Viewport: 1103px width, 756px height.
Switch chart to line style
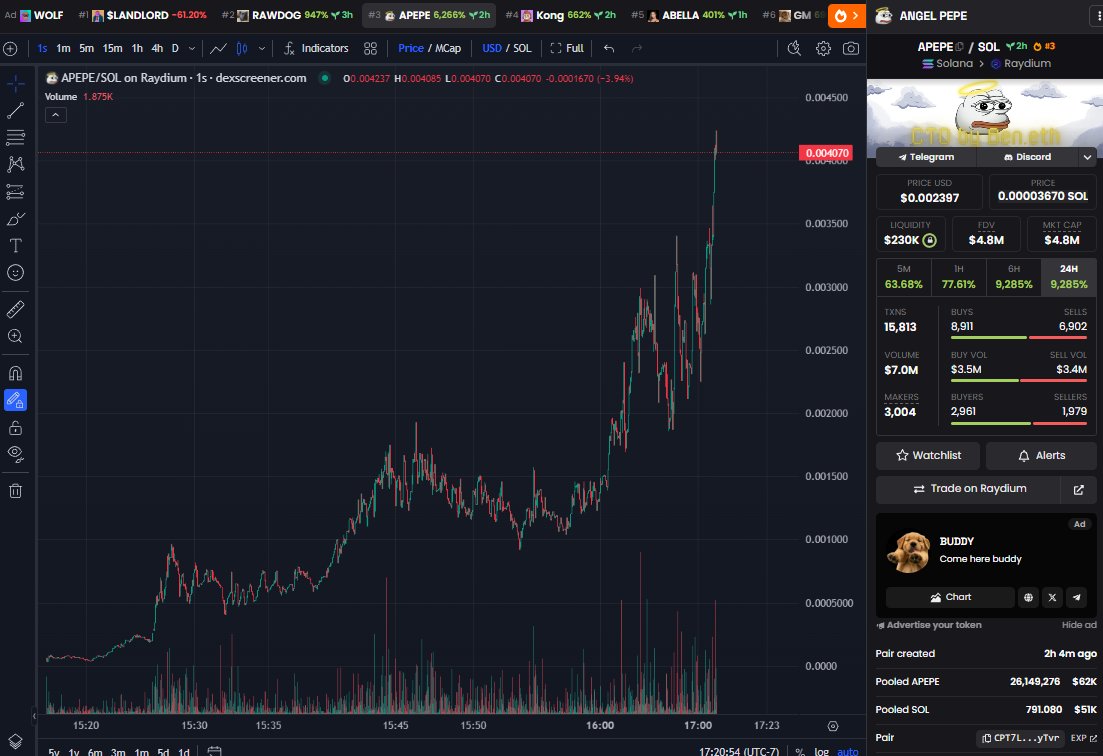click(x=219, y=49)
